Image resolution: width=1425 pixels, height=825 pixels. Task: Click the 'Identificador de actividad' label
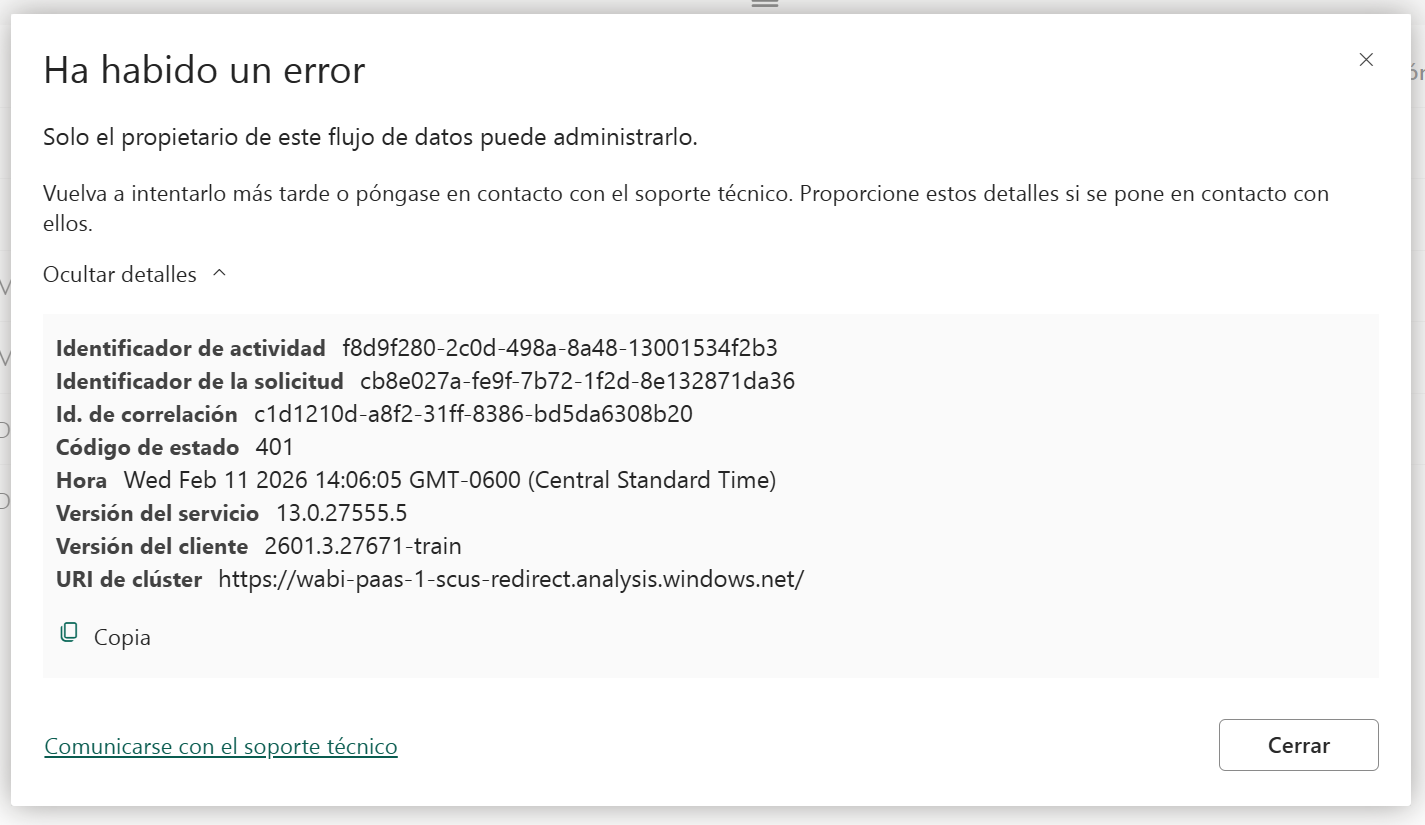coord(191,348)
